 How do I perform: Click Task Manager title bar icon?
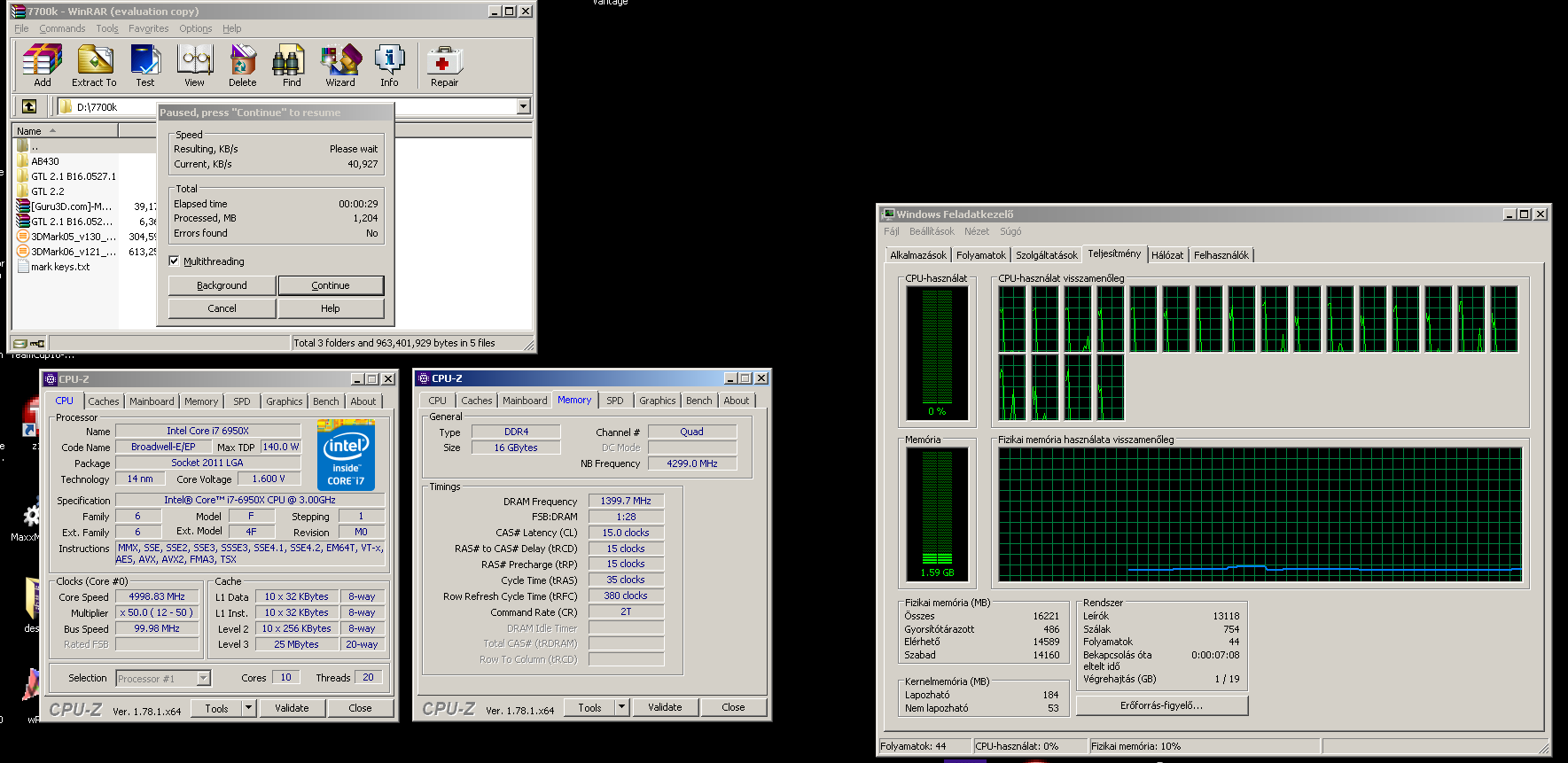pyautogui.click(x=888, y=214)
